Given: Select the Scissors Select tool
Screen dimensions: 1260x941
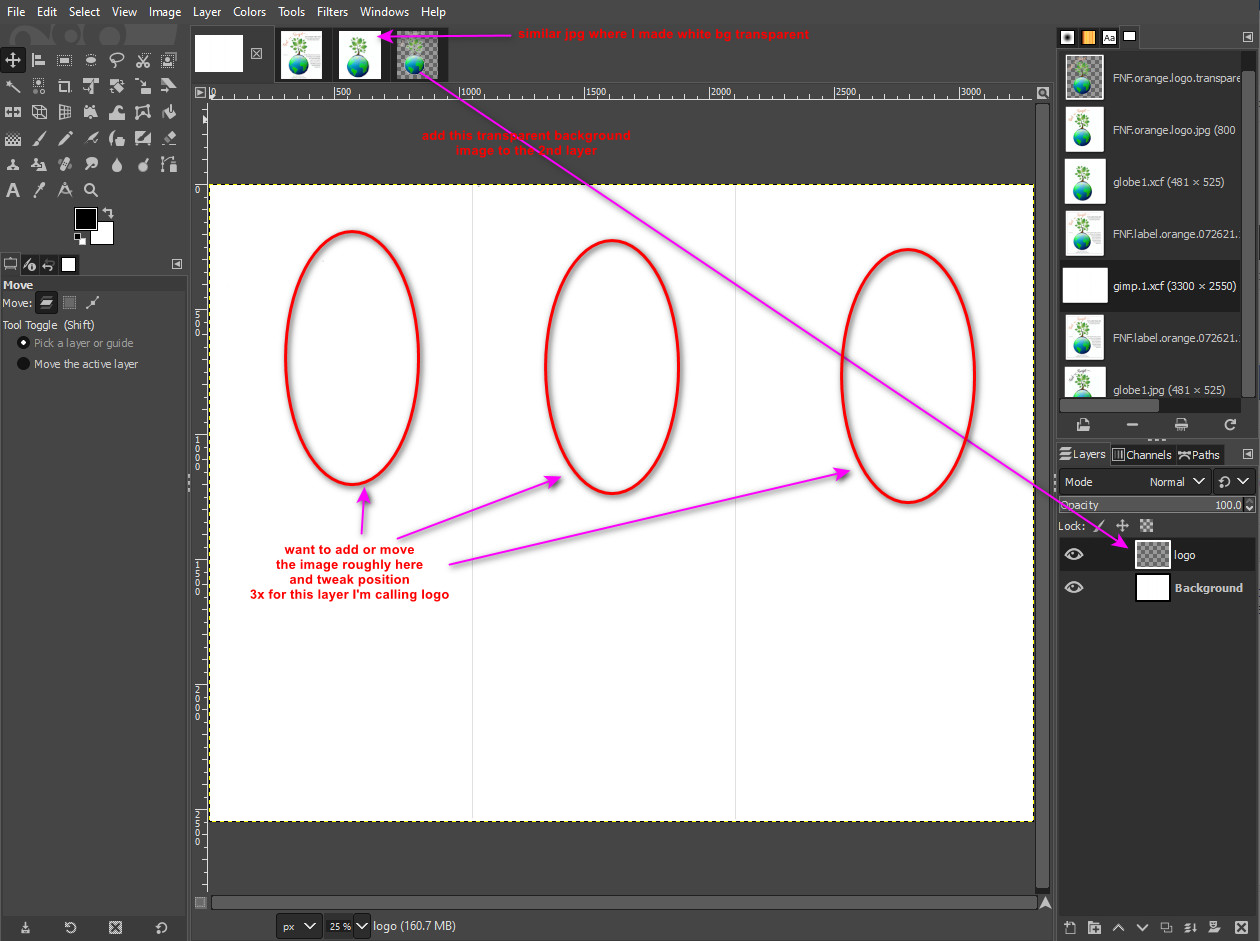Looking at the screenshot, I should (x=143, y=60).
